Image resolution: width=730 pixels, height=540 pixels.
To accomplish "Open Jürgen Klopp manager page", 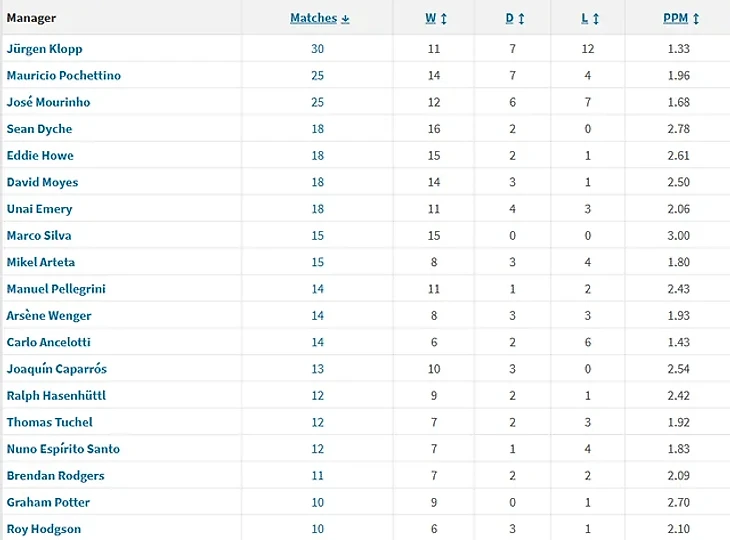I will point(45,49).
